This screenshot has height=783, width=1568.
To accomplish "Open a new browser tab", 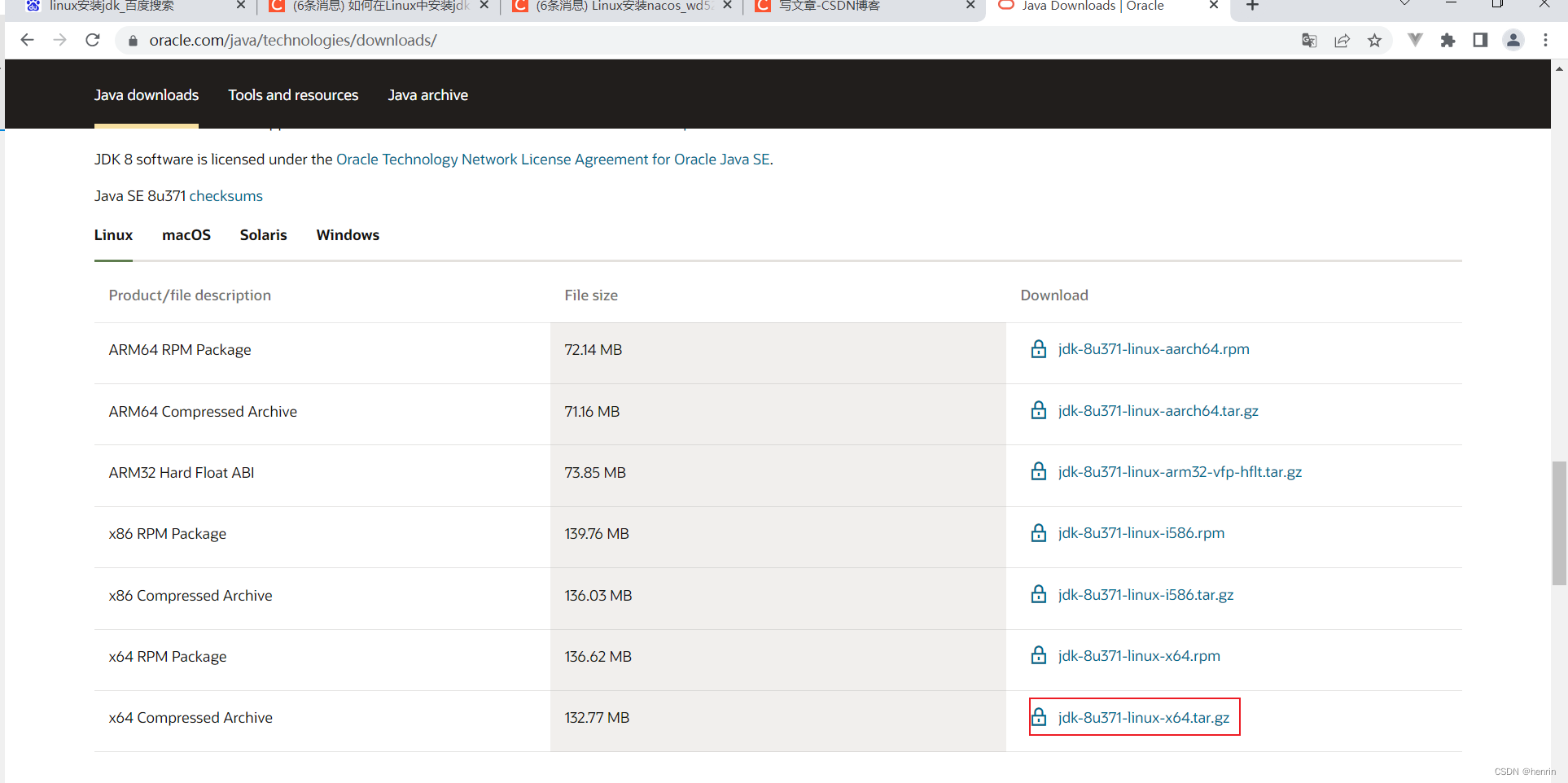I will pos(1252,6).
